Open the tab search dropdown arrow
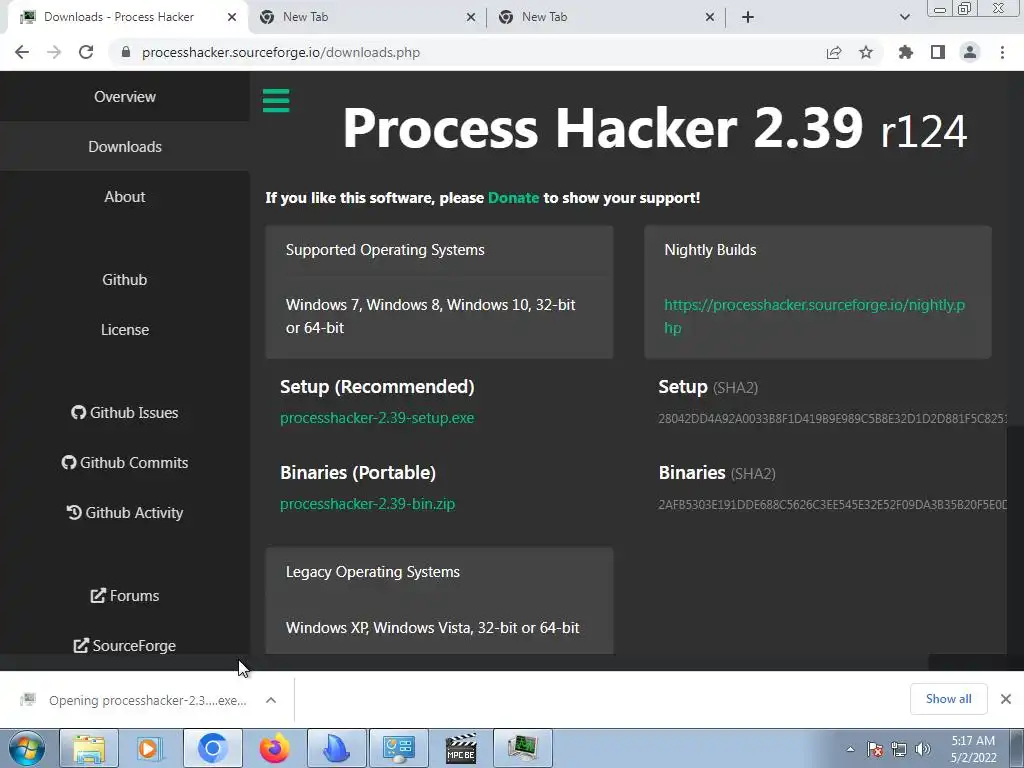 pyautogui.click(x=904, y=17)
